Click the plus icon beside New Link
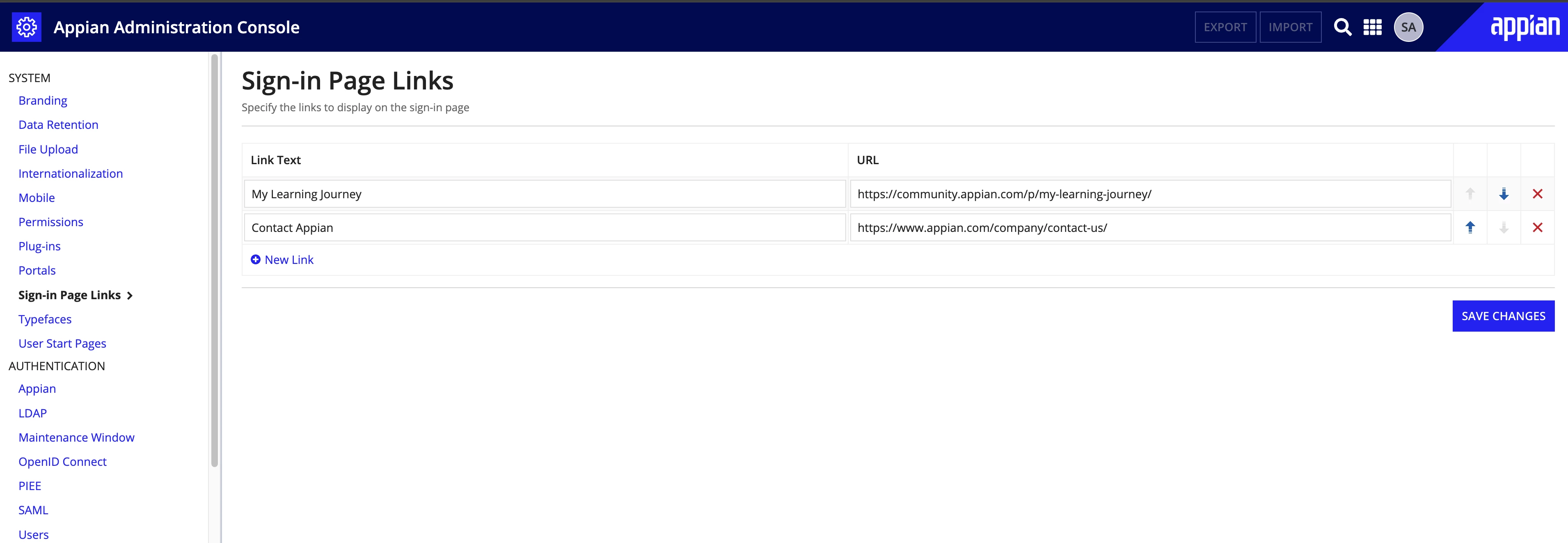 click(x=256, y=260)
